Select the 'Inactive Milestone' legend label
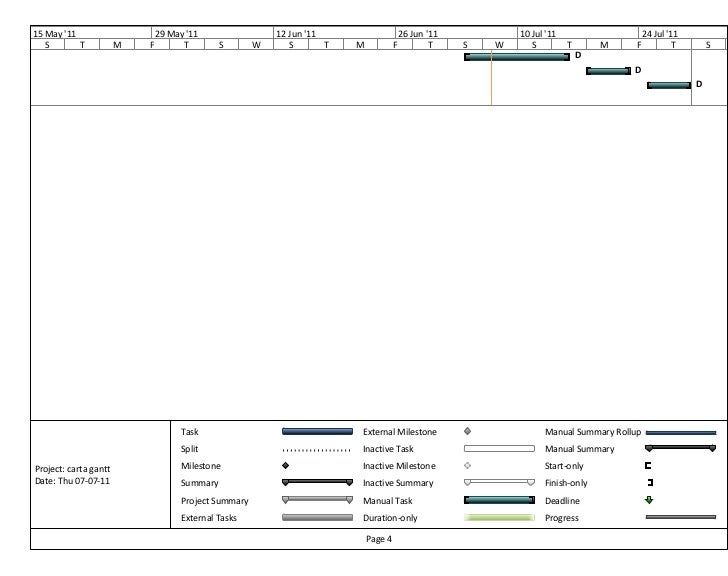The height and width of the screenshot is (576, 728). click(x=399, y=466)
